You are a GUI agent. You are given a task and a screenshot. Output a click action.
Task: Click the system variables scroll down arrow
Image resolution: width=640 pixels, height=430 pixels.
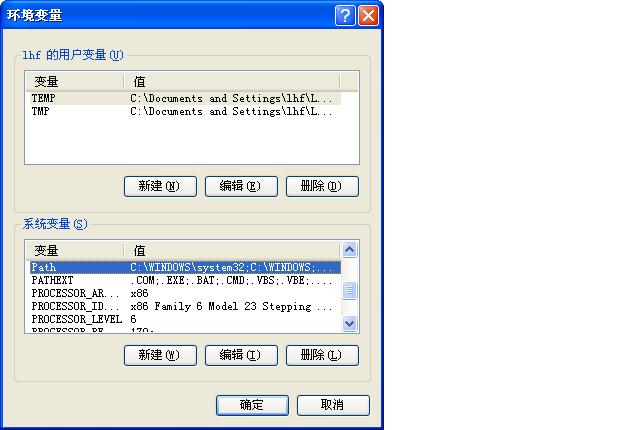pos(349,324)
